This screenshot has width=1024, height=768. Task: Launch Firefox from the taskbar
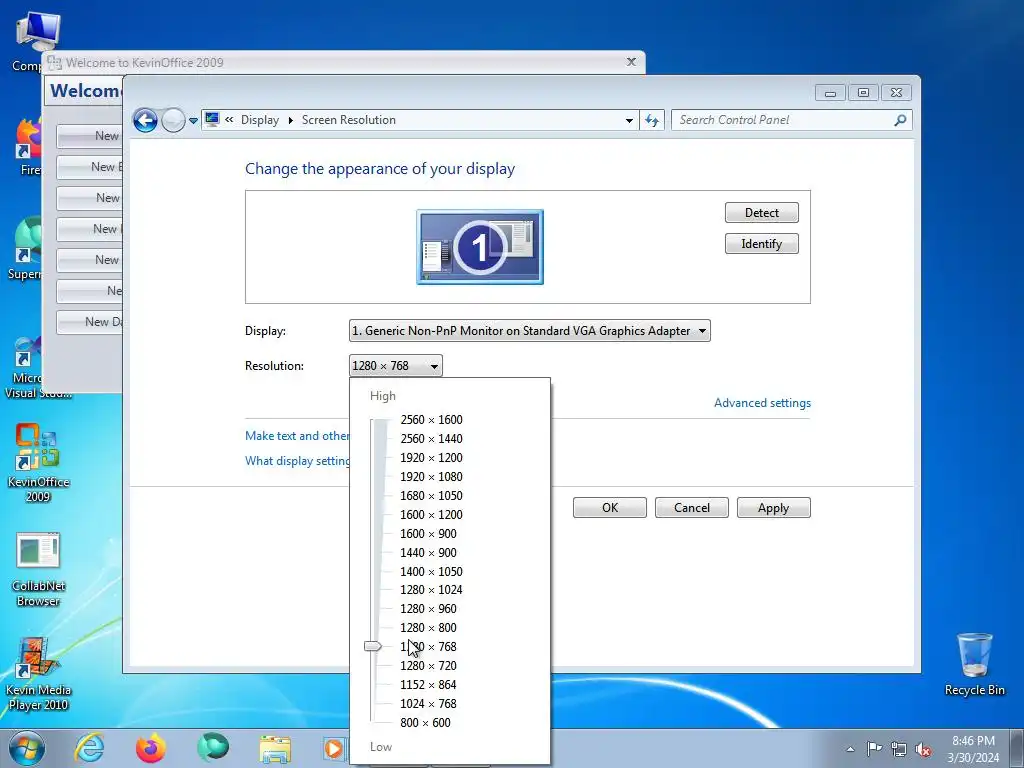(150, 748)
